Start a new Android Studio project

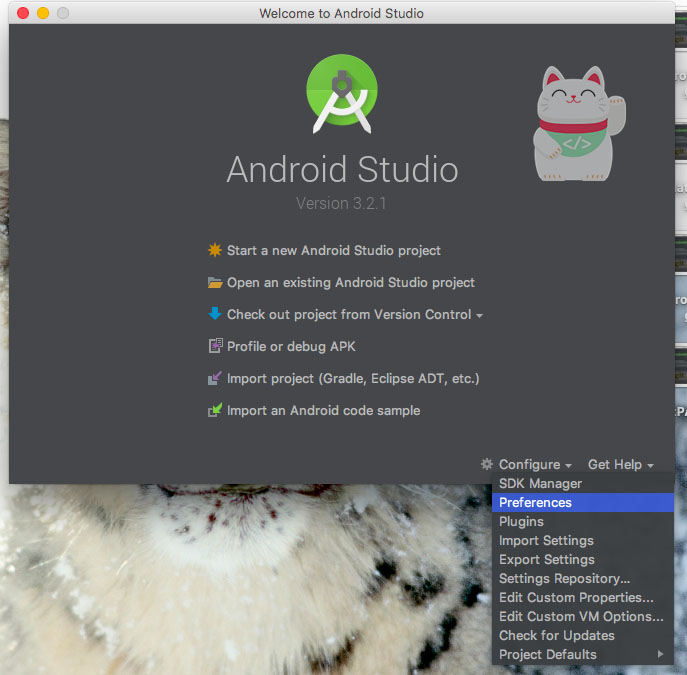tap(333, 251)
